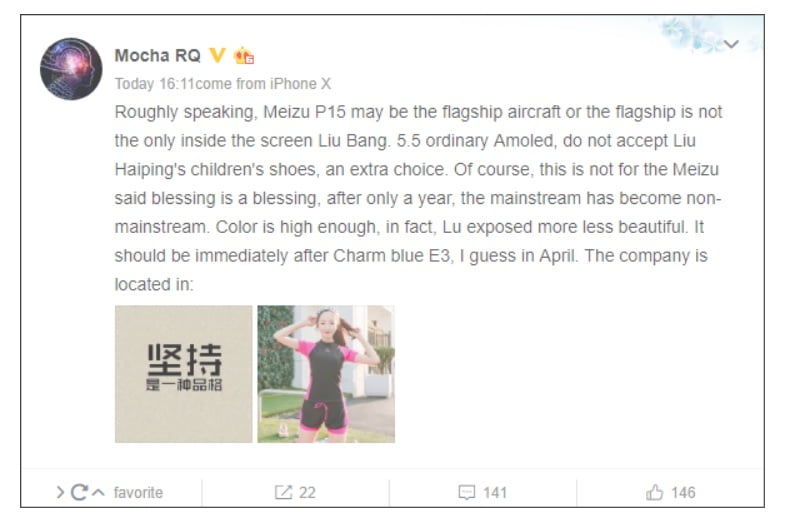Open the Mocha RQ profile avatar
The width and height of the screenshot is (785, 529).
(71, 69)
